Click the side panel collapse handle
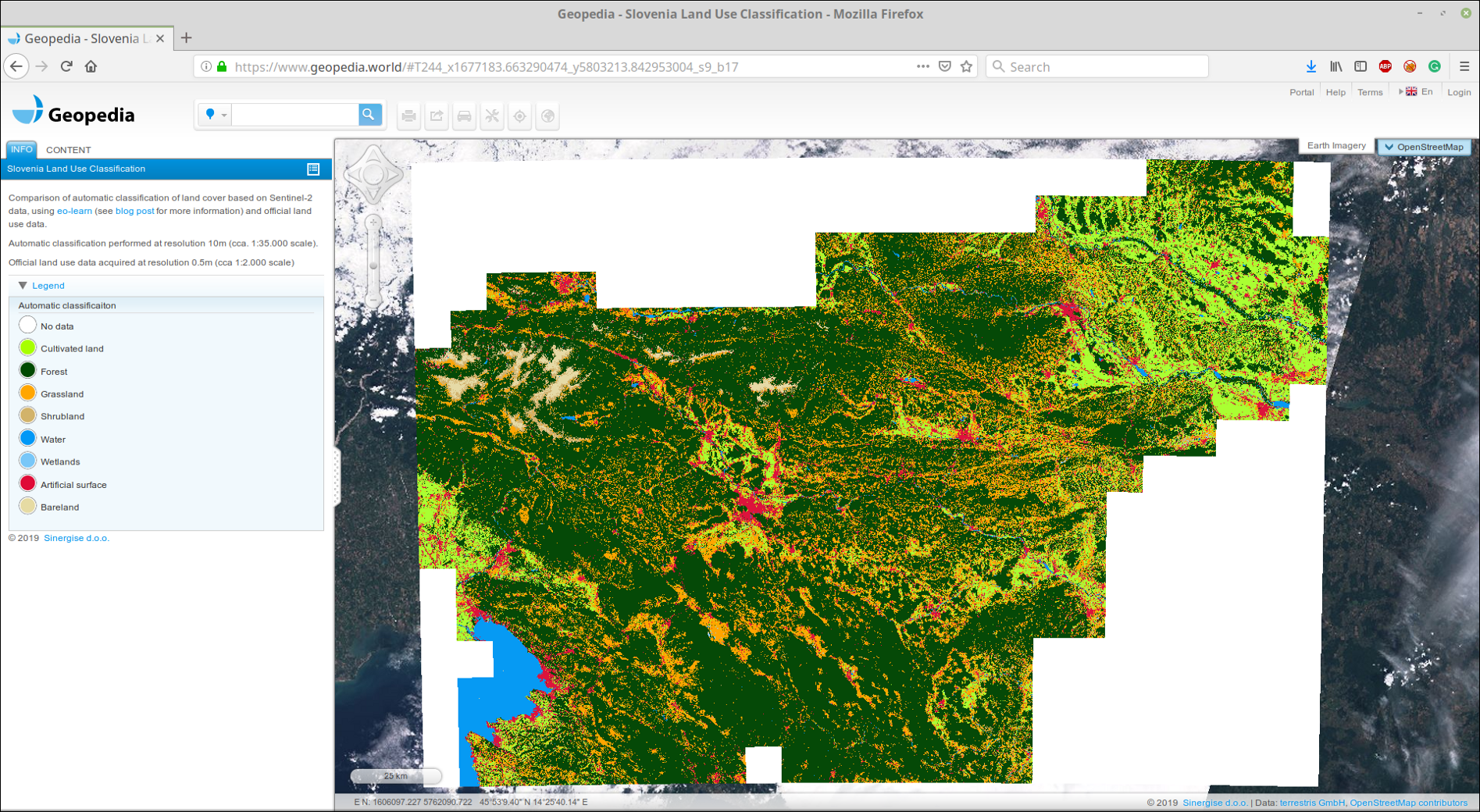The height and width of the screenshot is (812, 1480). (x=337, y=475)
